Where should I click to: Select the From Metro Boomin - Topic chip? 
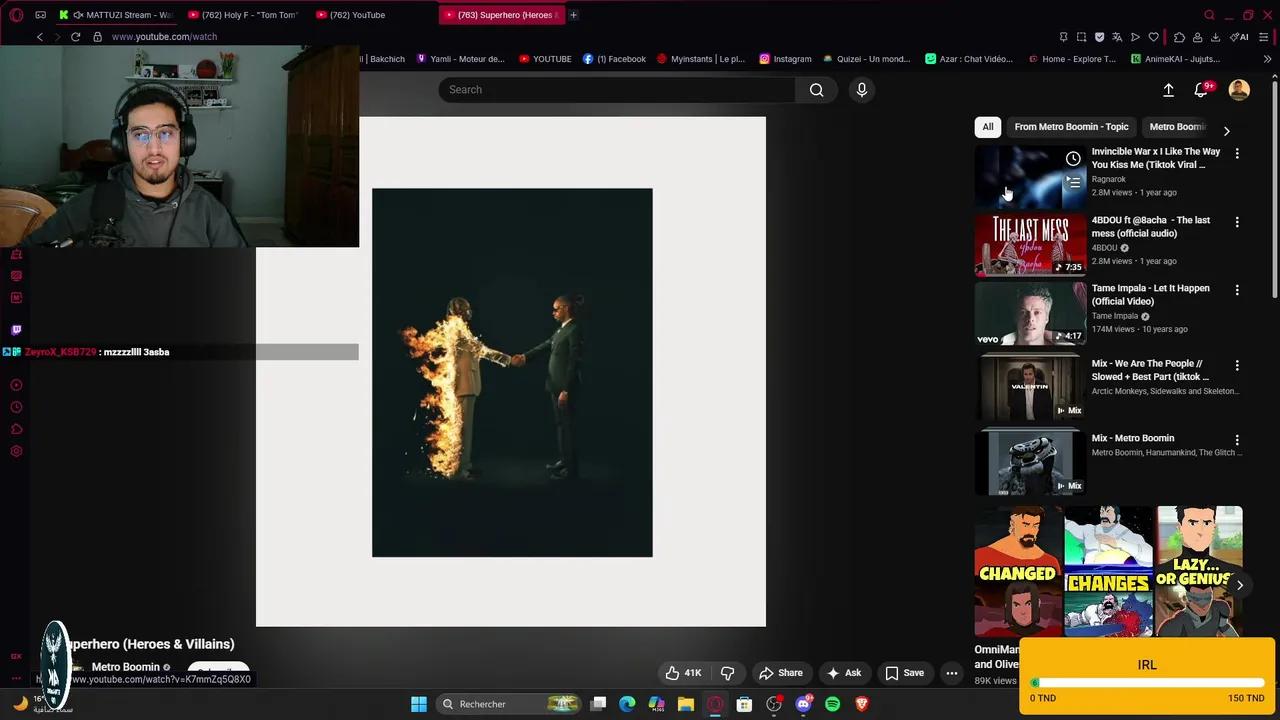1071,127
